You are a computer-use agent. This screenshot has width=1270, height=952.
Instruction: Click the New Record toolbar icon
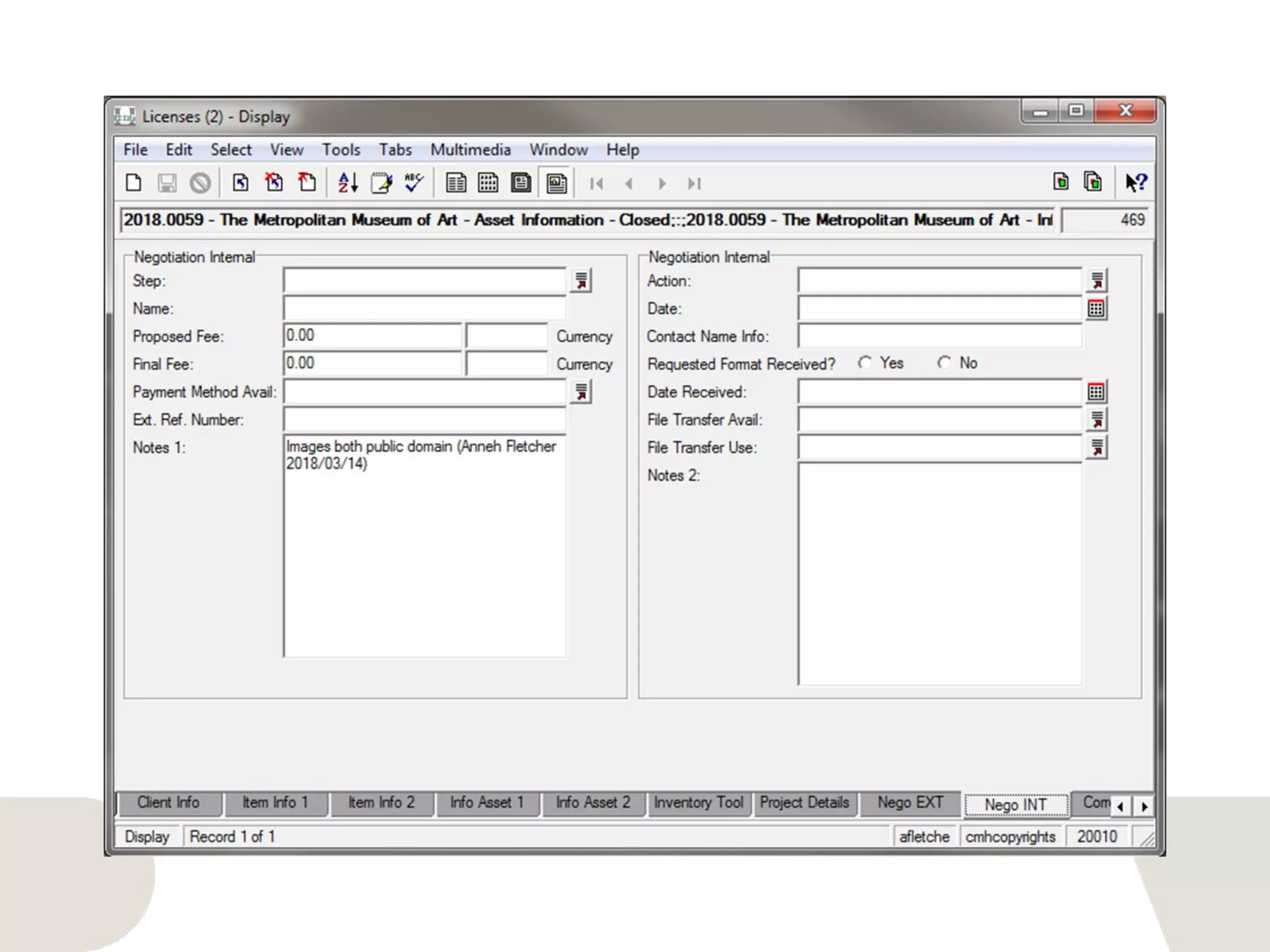click(x=133, y=183)
